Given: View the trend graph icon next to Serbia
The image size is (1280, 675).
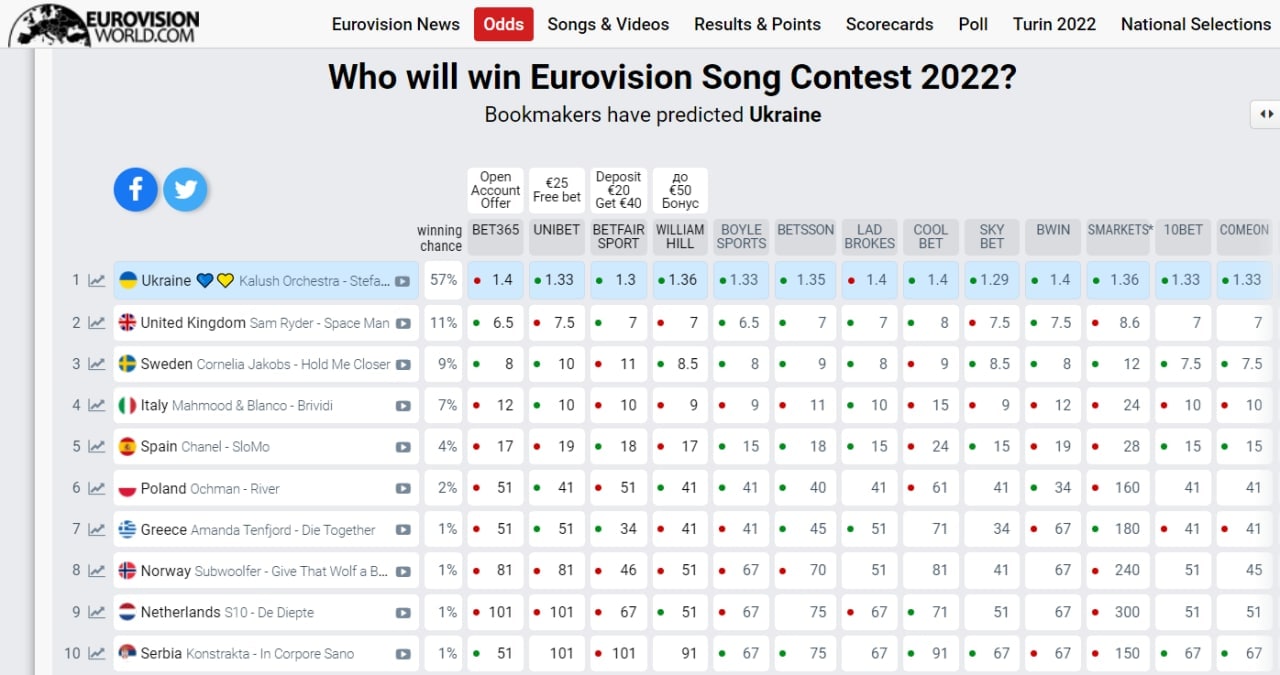Looking at the screenshot, I should [x=96, y=653].
